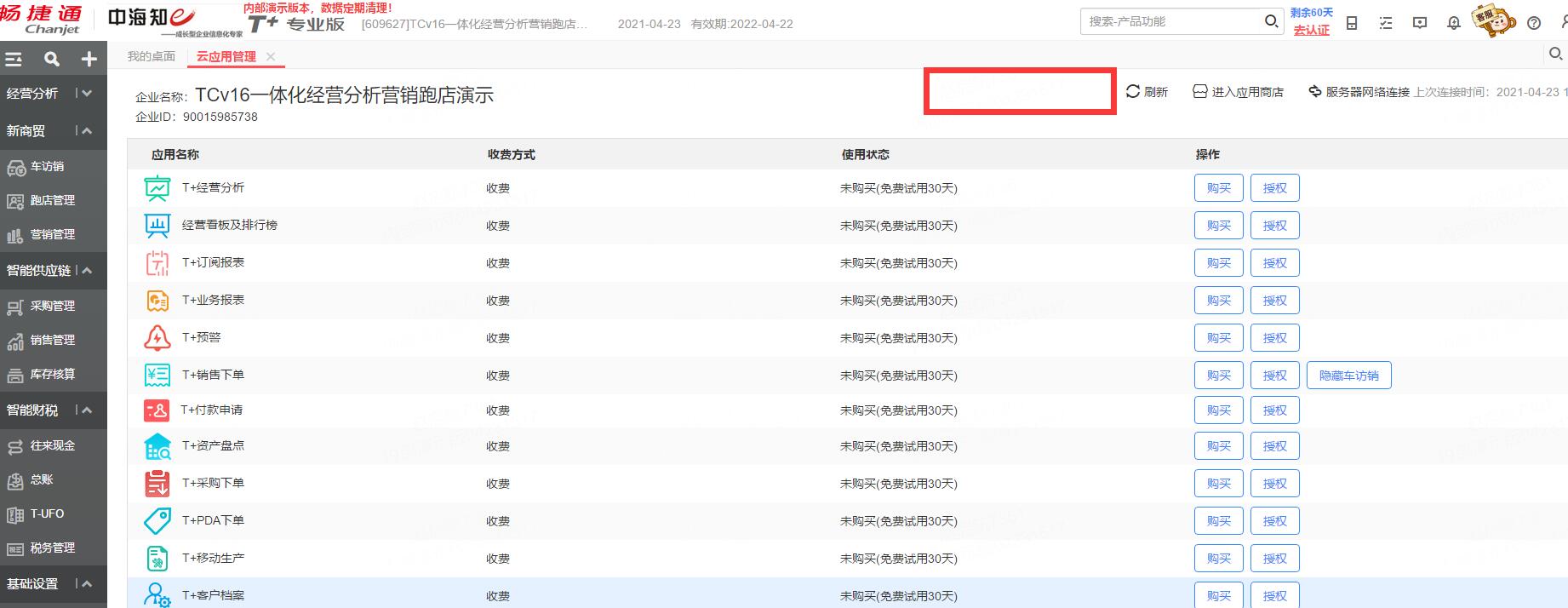This screenshot has width=1568, height=608.
Task: Switch to the 我的桌面 tab
Action: click(x=152, y=56)
